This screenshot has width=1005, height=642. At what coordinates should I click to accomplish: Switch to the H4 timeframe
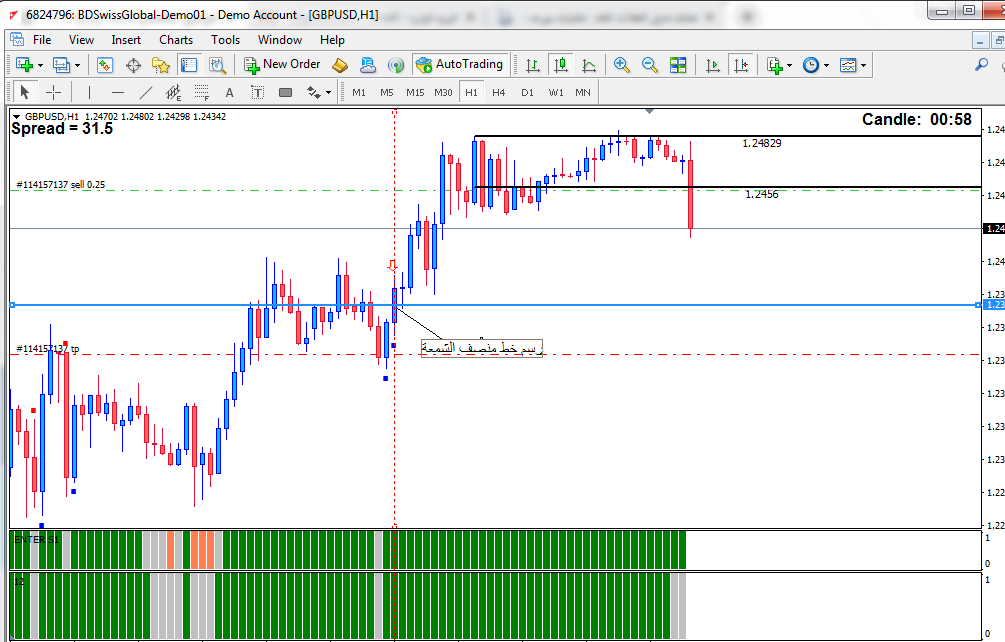click(498, 92)
